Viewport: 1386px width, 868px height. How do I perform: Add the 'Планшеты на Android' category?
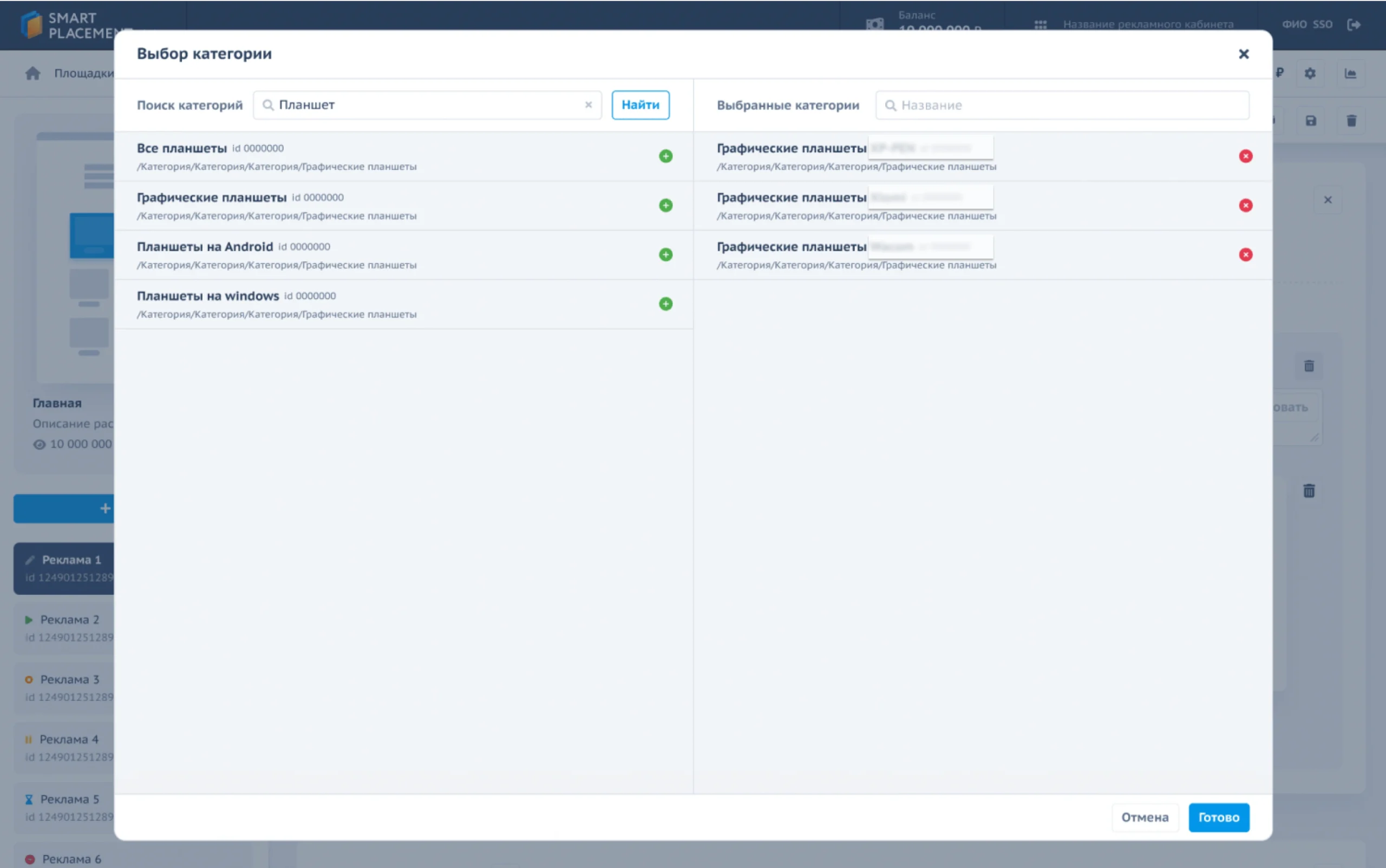point(665,254)
